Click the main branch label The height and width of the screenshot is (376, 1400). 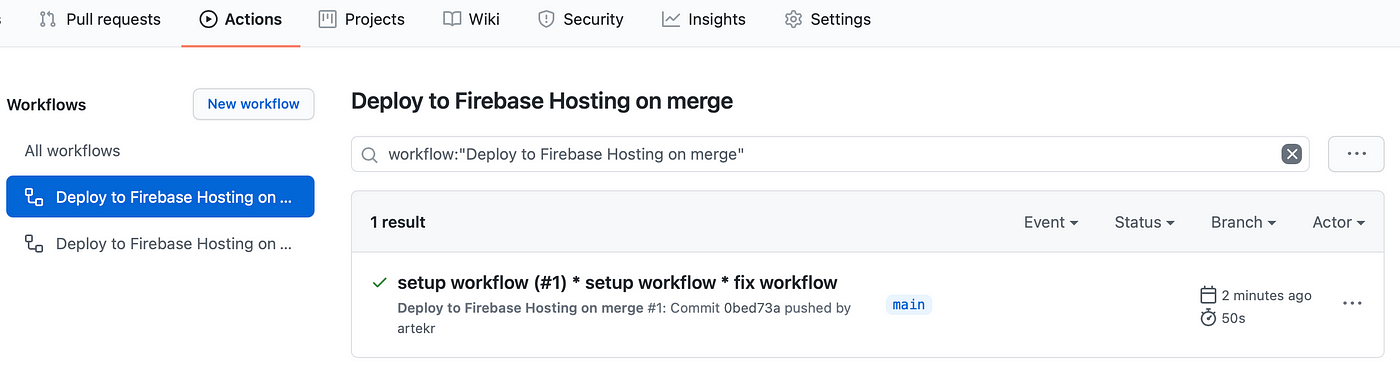pyautogui.click(x=908, y=305)
